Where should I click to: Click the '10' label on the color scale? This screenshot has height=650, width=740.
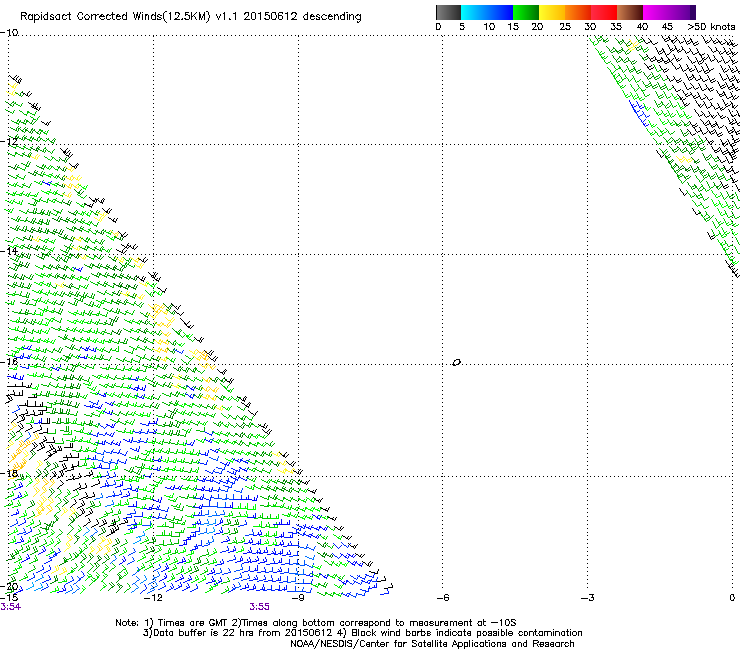coord(489,27)
